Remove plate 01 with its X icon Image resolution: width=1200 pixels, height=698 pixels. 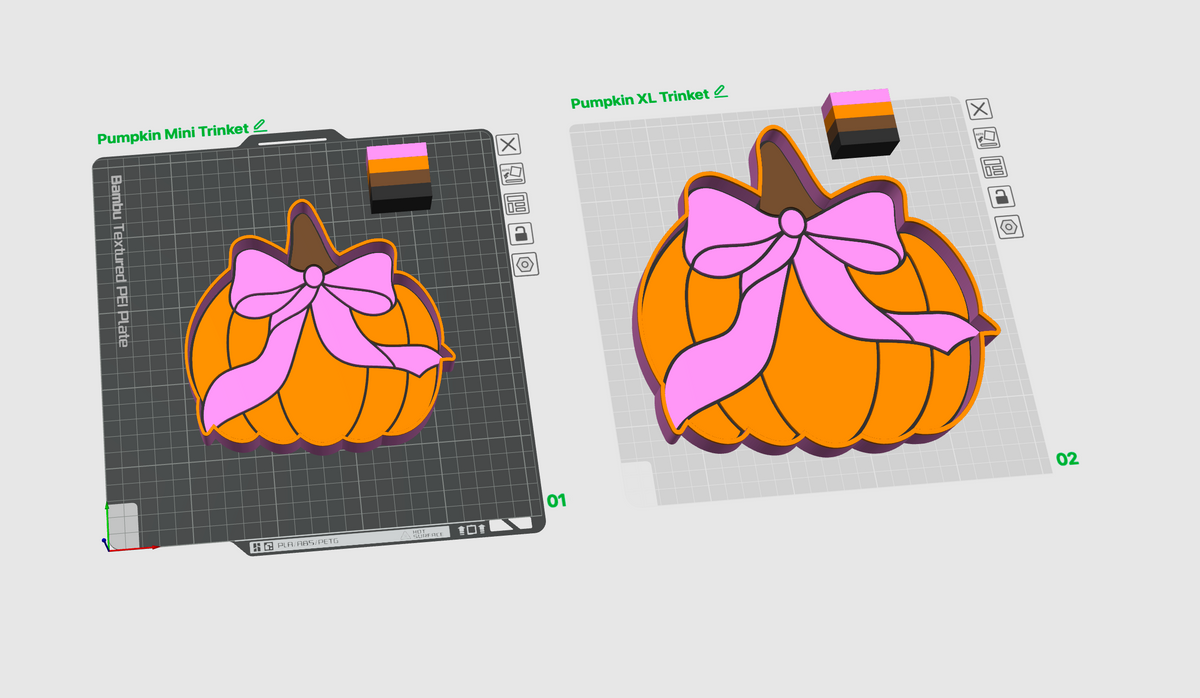click(507, 145)
